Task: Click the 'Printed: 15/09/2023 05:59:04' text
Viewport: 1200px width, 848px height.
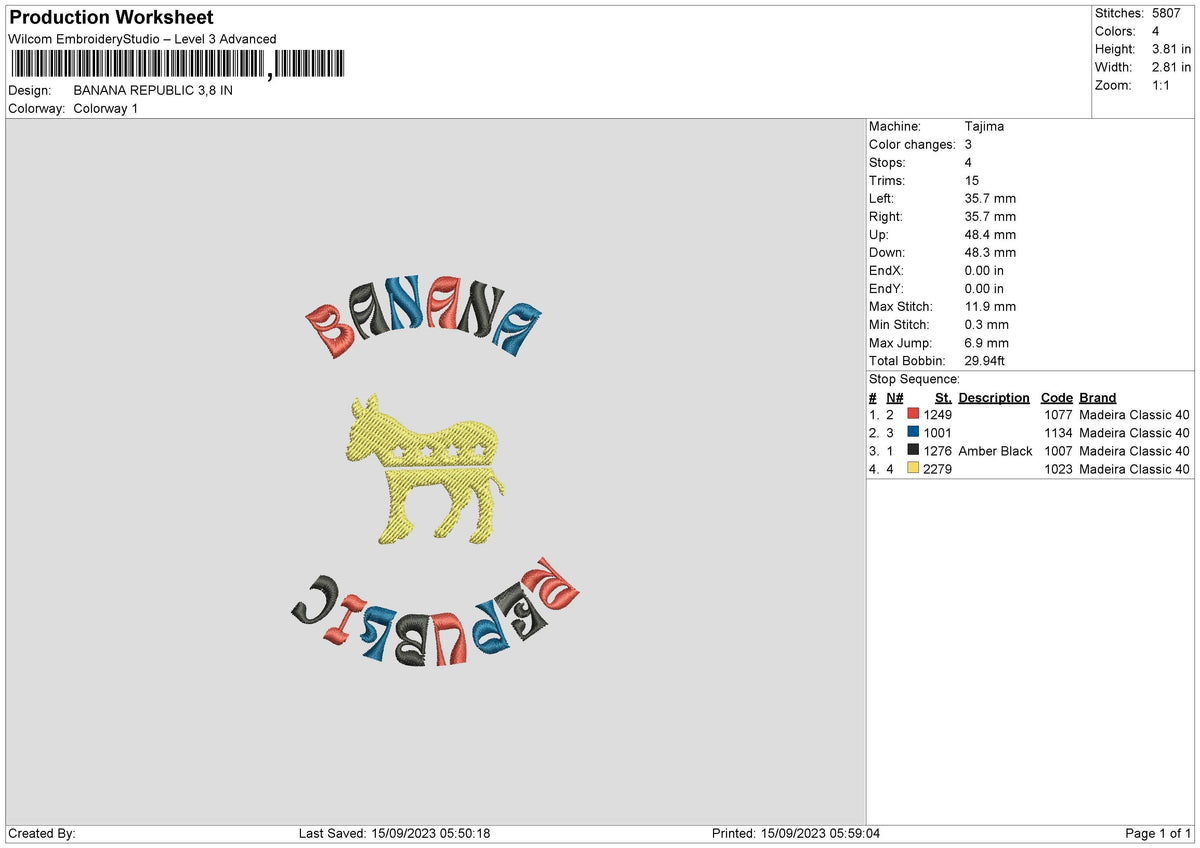Action: (795, 833)
